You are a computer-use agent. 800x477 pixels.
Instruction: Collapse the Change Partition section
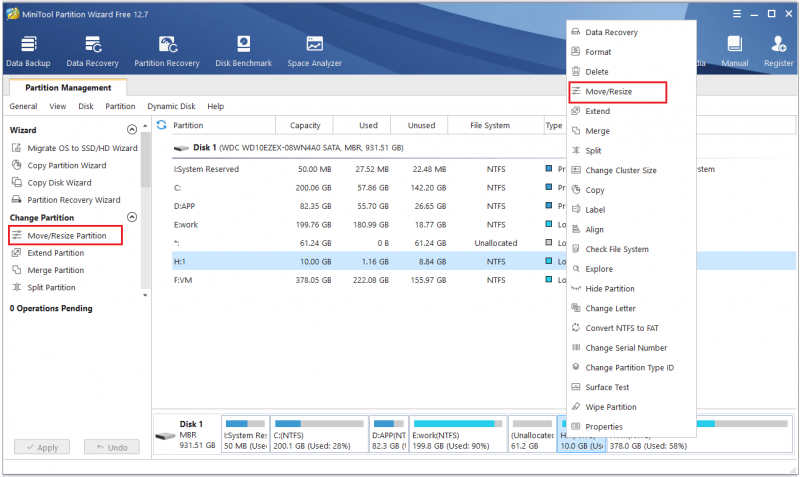(x=132, y=217)
